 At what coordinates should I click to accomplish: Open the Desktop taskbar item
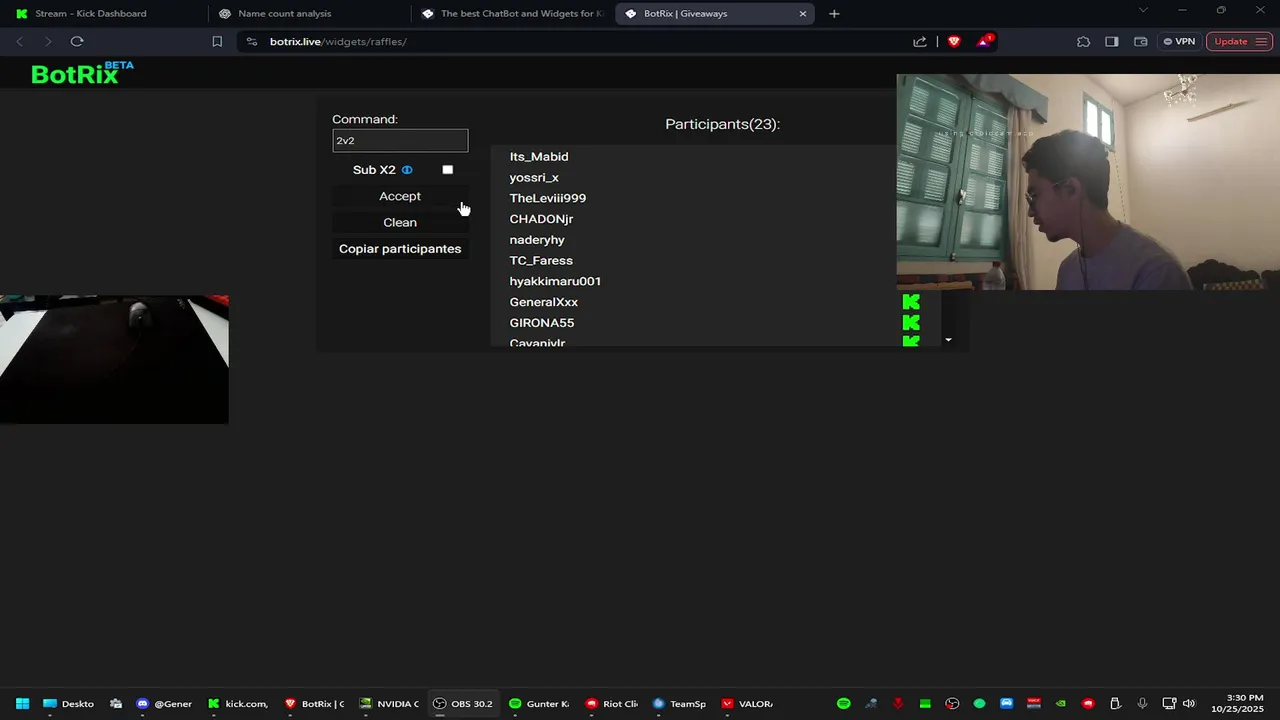pyautogui.click(x=69, y=704)
